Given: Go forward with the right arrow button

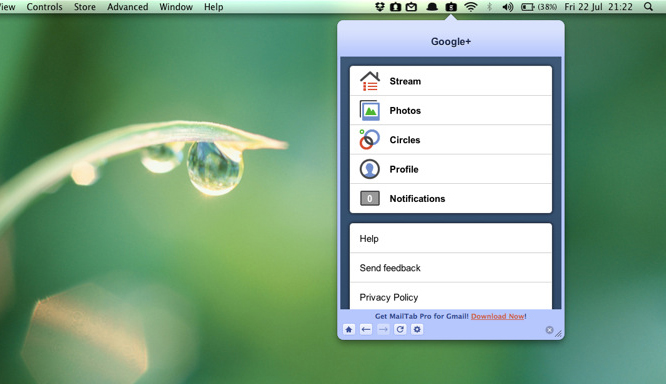Looking at the screenshot, I should coord(383,329).
